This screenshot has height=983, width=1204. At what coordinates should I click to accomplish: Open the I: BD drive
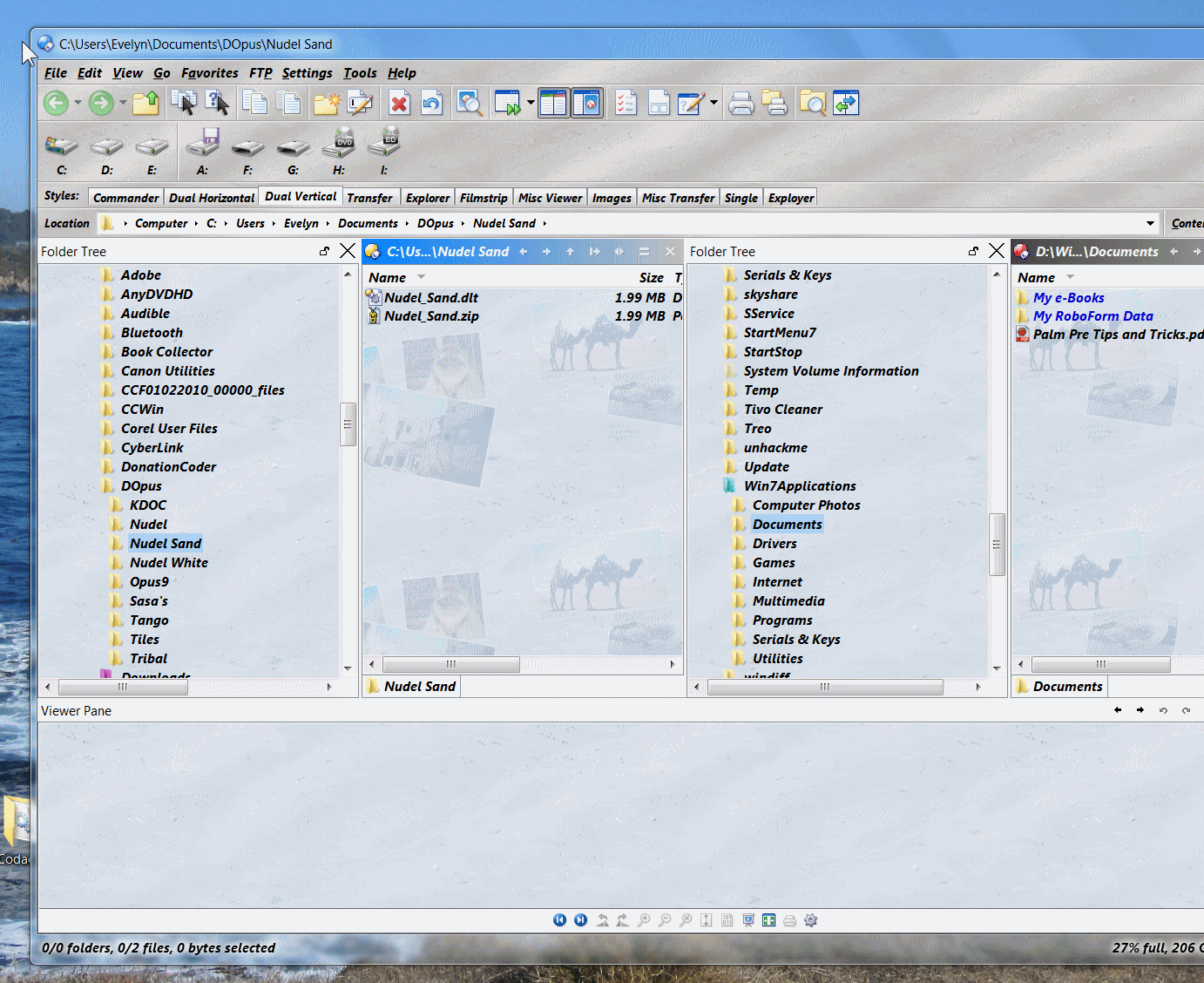coord(383,152)
